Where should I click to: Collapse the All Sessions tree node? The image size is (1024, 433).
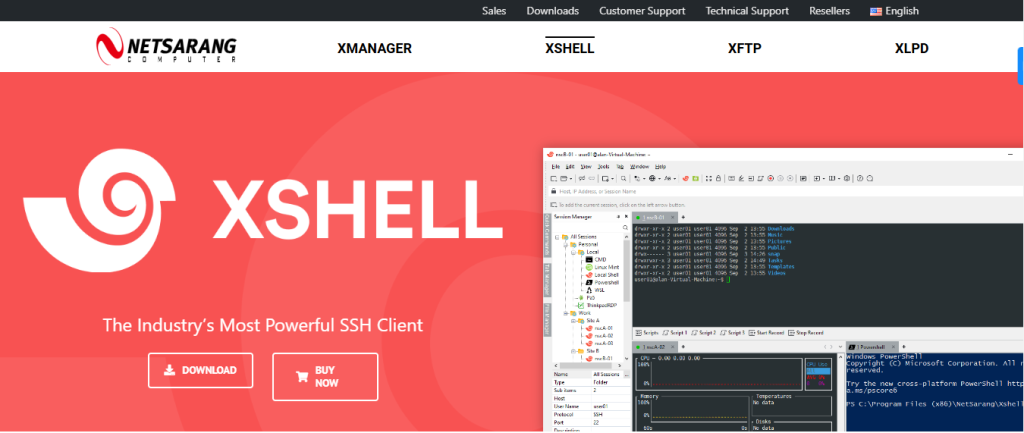[x=557, y=237]
